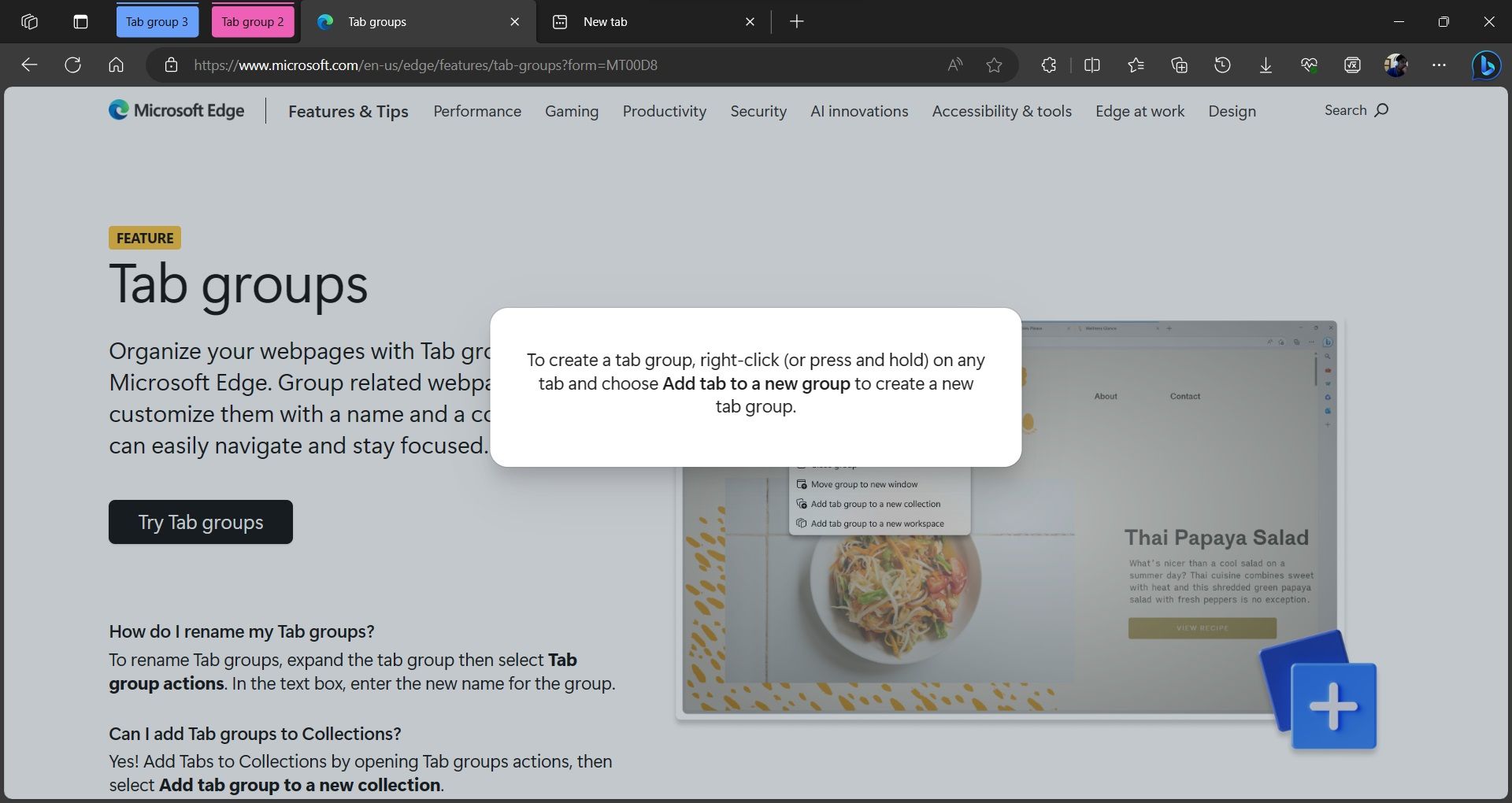
Task: Open the Math Solver icon
Action: coord(1352,65)
